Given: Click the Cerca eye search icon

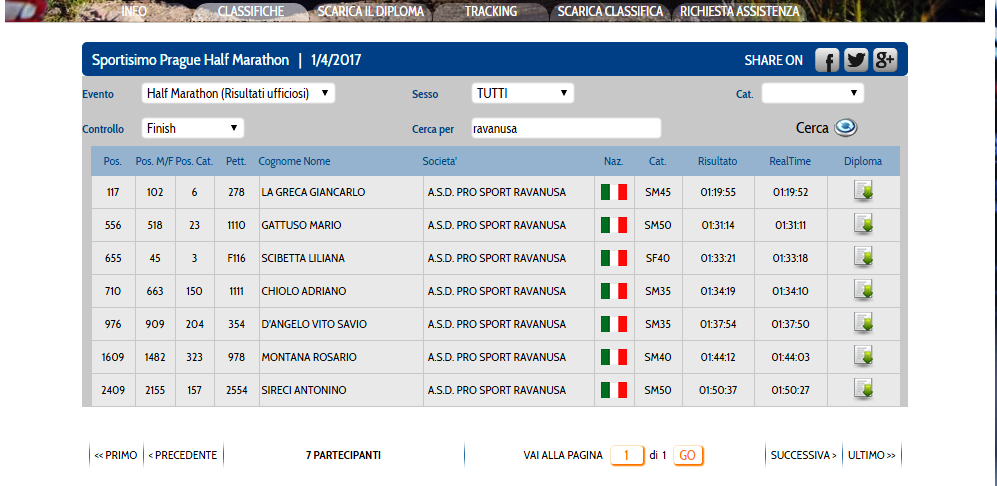Looking at the screenshot, I should point(846,128).
